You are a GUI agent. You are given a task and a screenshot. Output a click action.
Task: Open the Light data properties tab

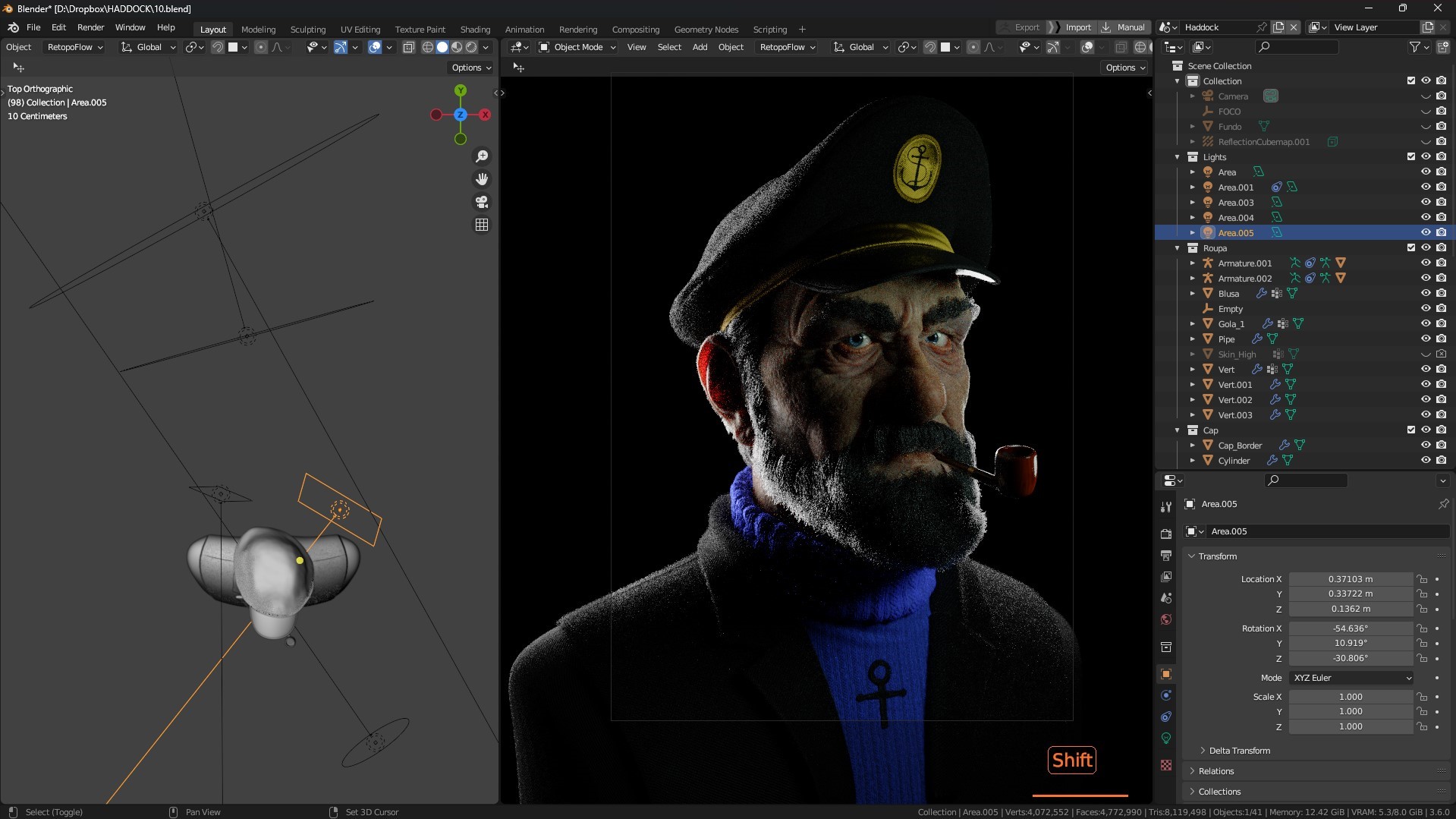[x=1166, y=738]
